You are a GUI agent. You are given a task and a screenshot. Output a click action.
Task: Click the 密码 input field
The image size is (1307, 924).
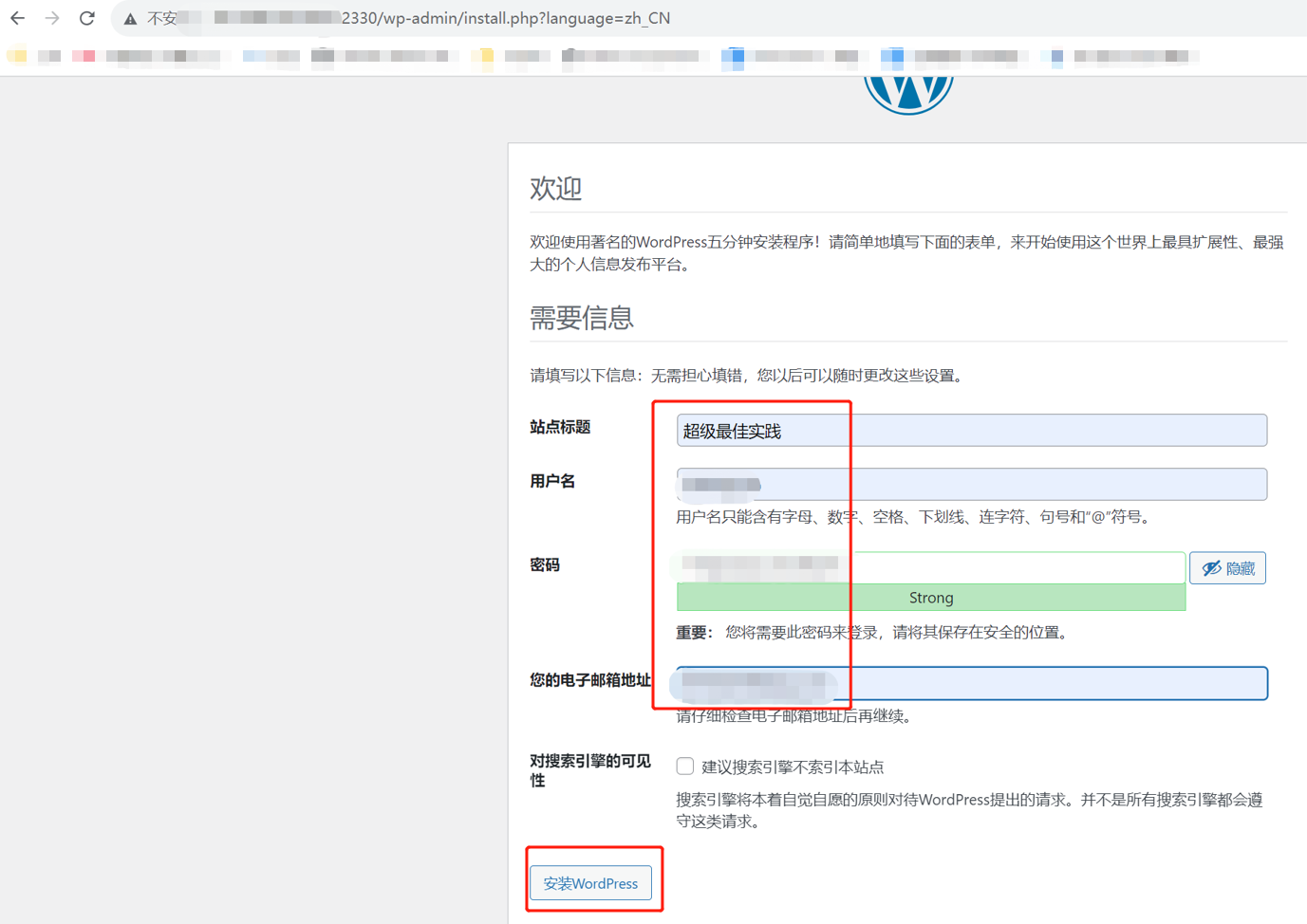pos(930,567)
